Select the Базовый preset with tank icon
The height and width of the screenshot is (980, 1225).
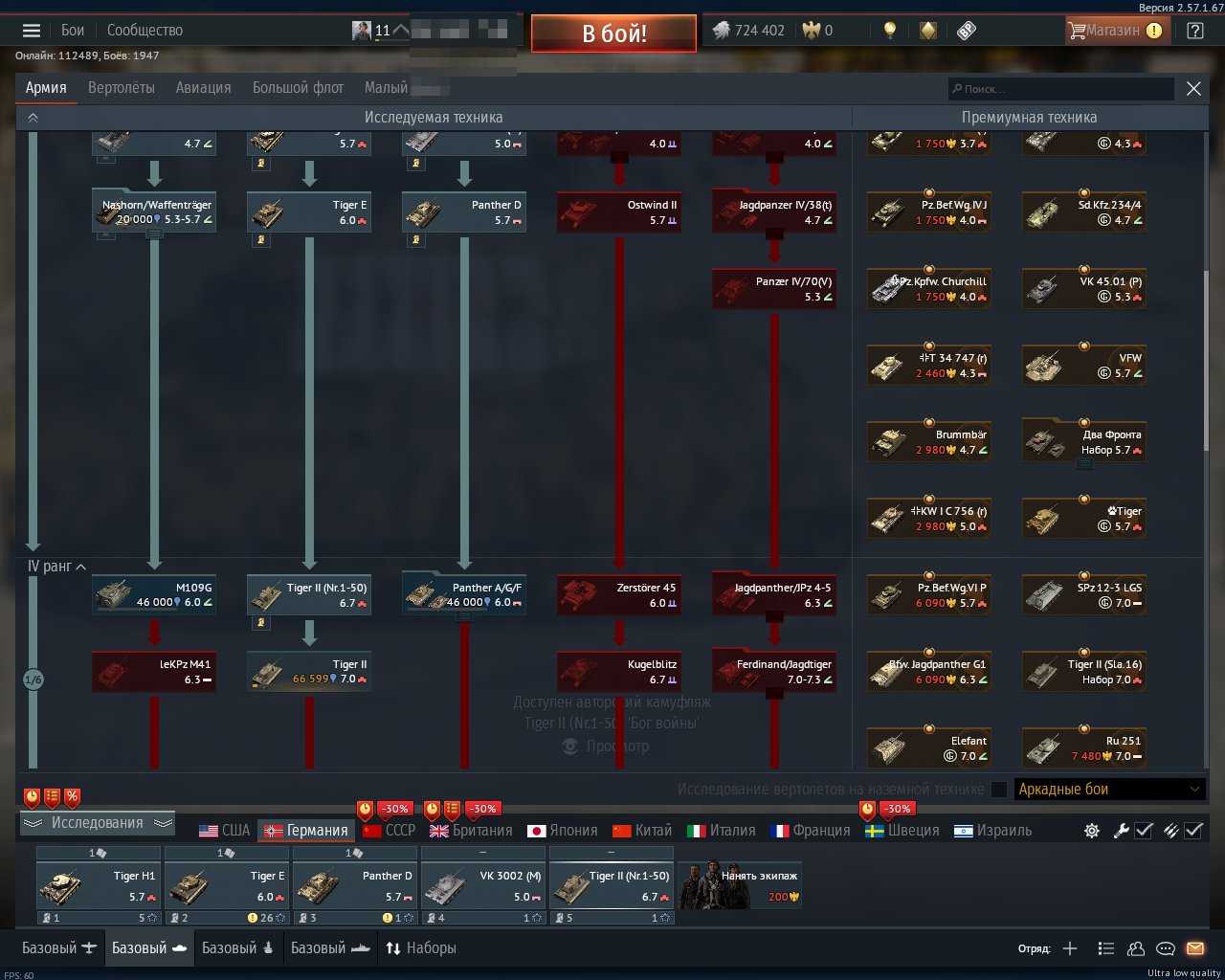click(x=149, y=948)
